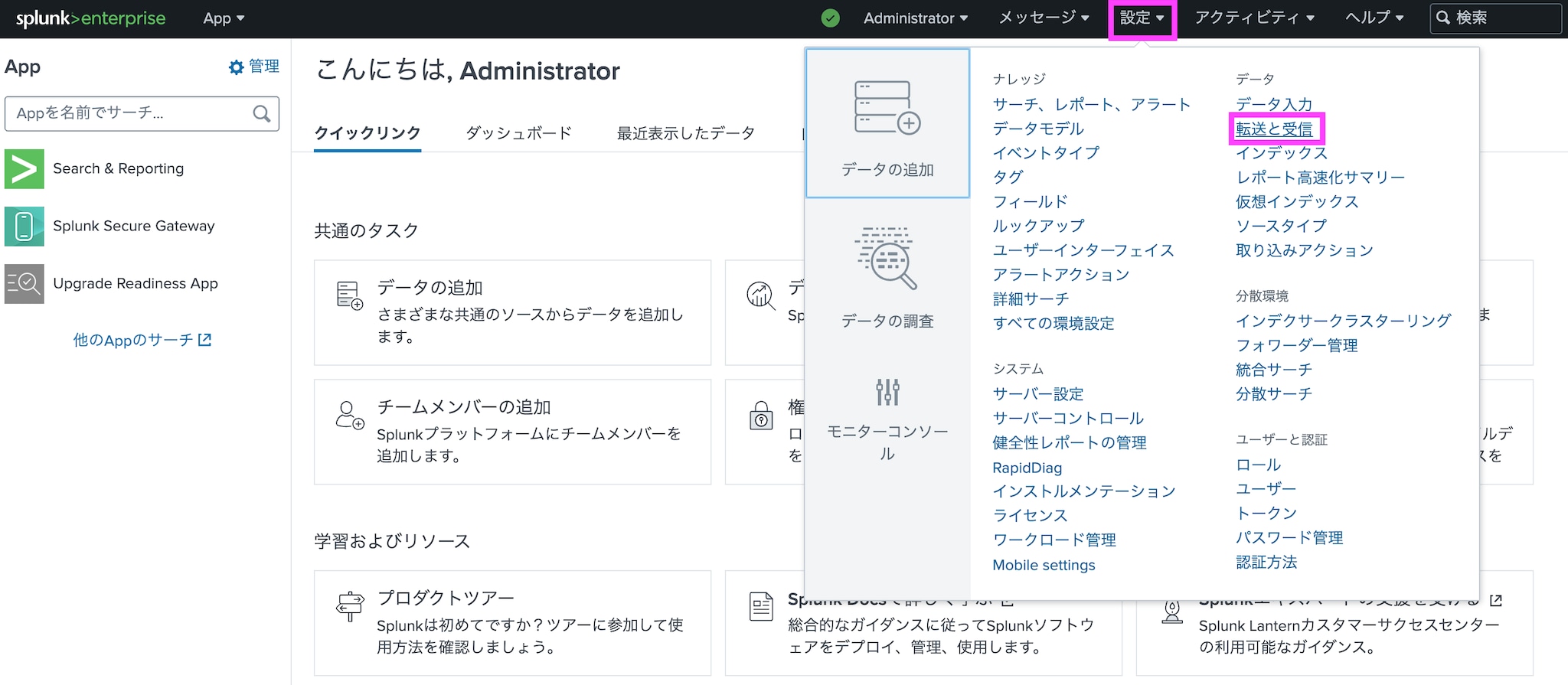Screen dimensions: 1568x685
Task: Open the Administrator dropdown menu
Action: coord(916,18)
